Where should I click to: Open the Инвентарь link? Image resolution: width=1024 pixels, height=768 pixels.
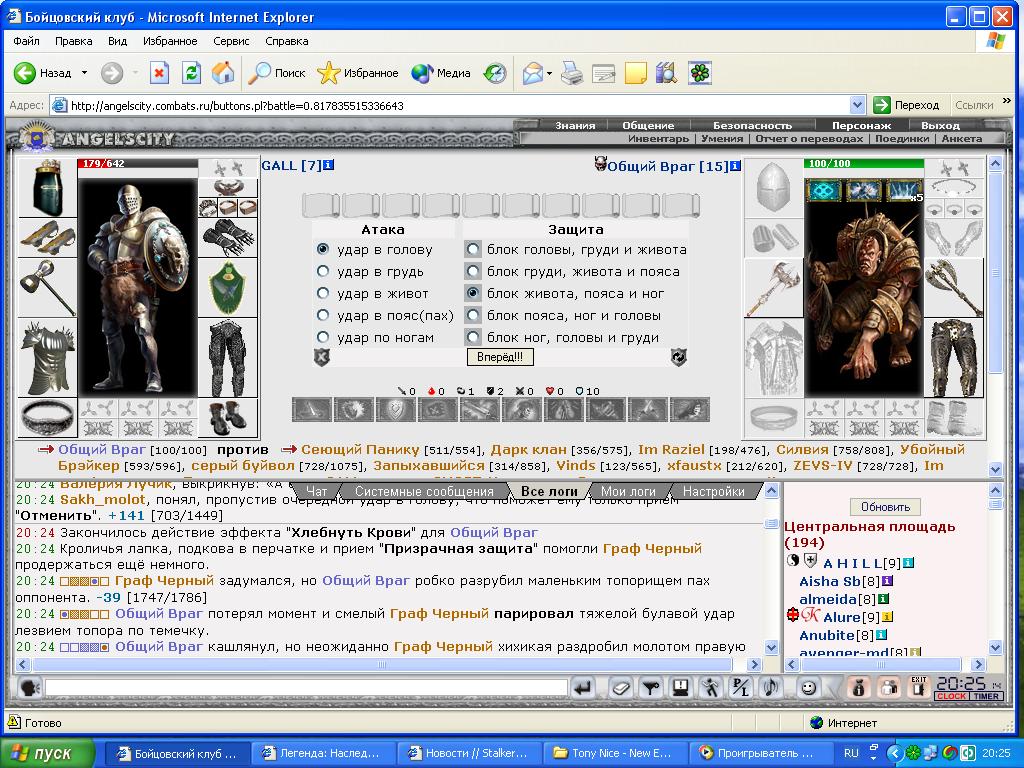coord(658,138)
